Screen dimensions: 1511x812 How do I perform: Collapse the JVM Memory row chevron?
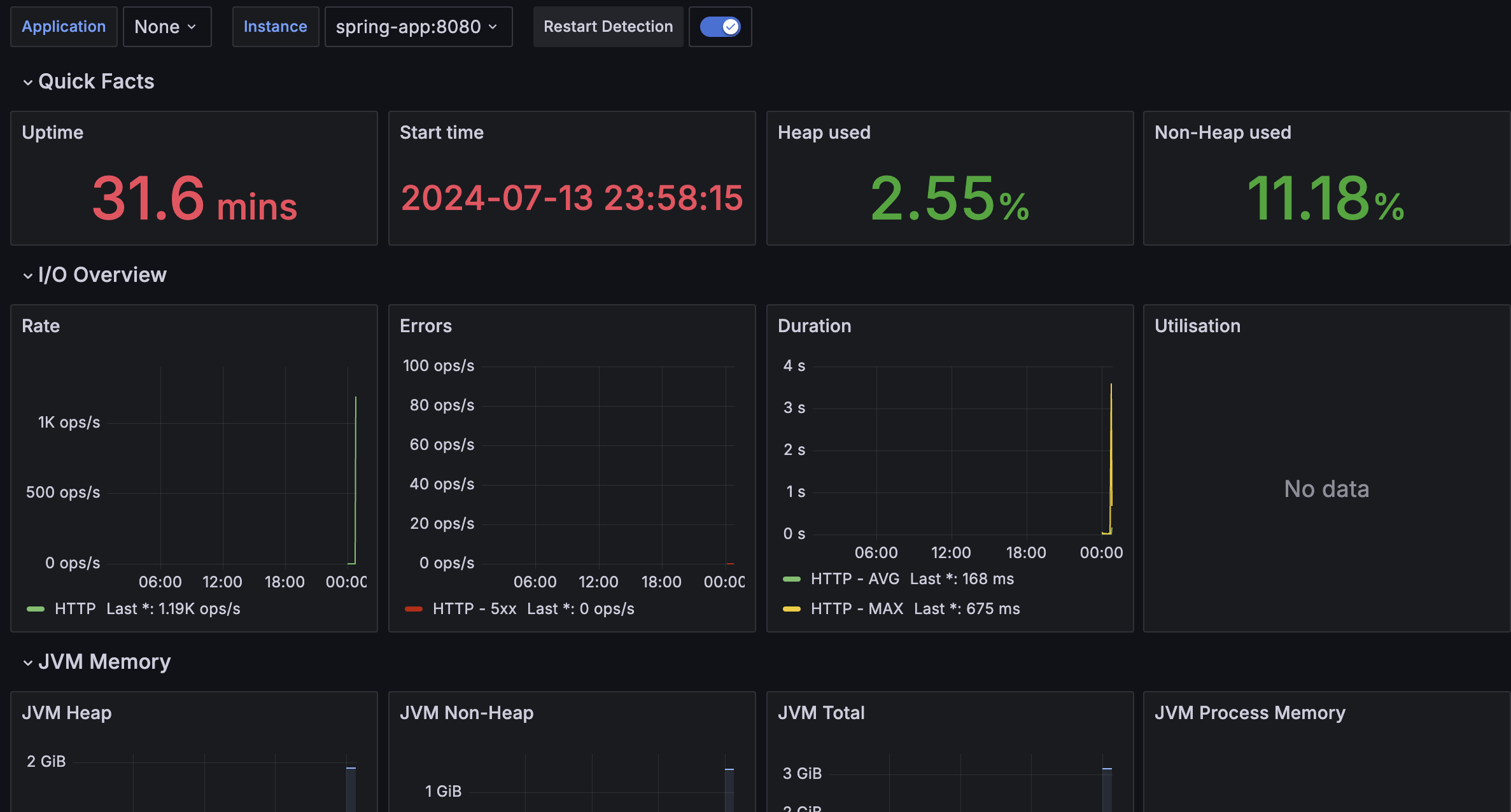(x=27, y=662)
